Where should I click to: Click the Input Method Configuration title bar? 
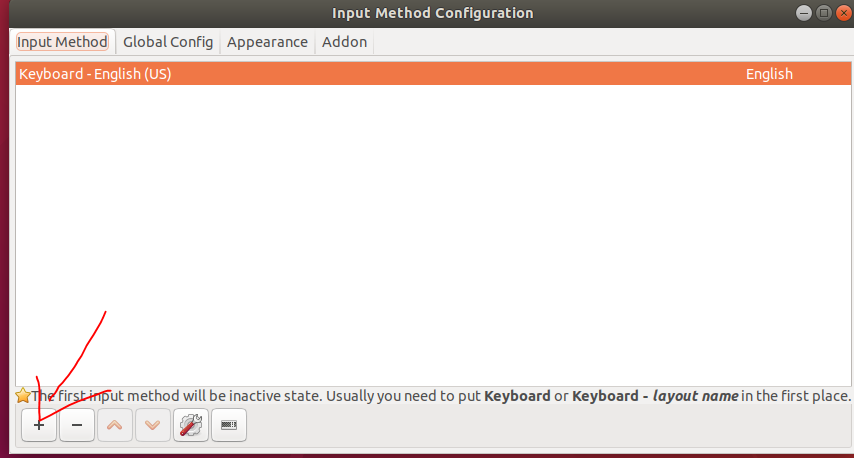tap(432, 13)
